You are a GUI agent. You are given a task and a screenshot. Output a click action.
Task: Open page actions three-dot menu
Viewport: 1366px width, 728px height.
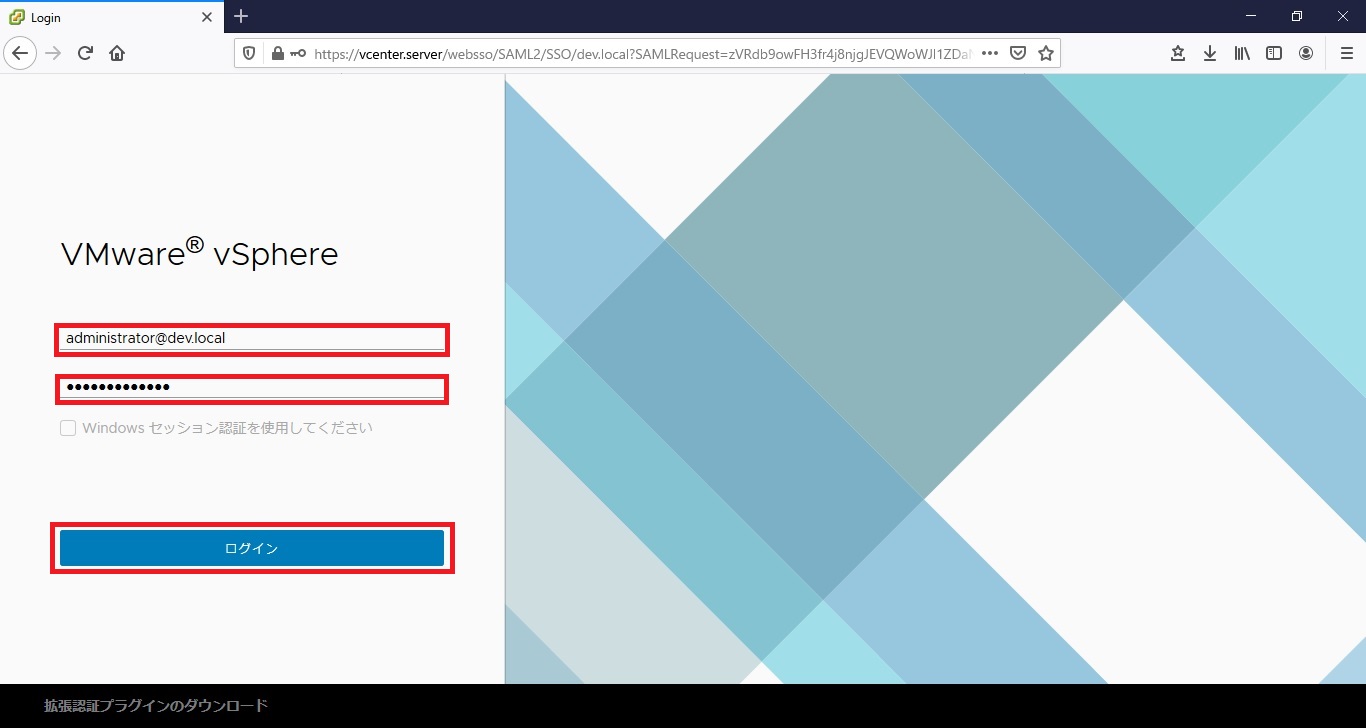989,54
